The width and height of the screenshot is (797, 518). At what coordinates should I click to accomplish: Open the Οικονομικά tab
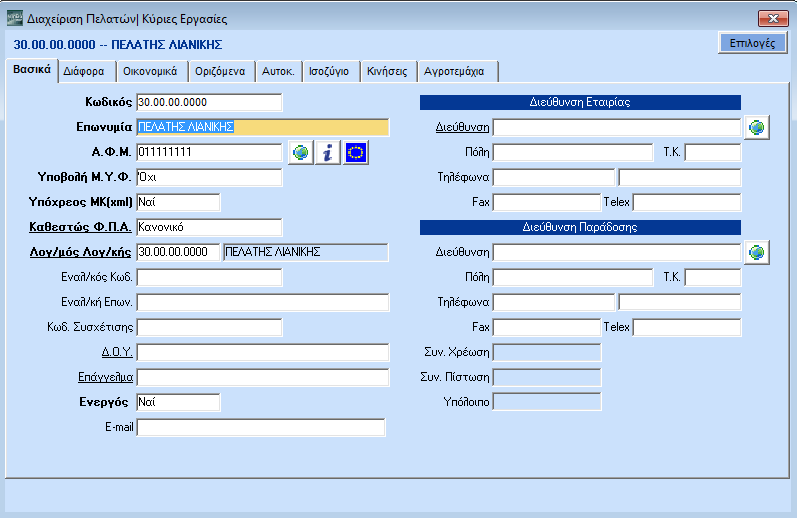click(150, 72)
